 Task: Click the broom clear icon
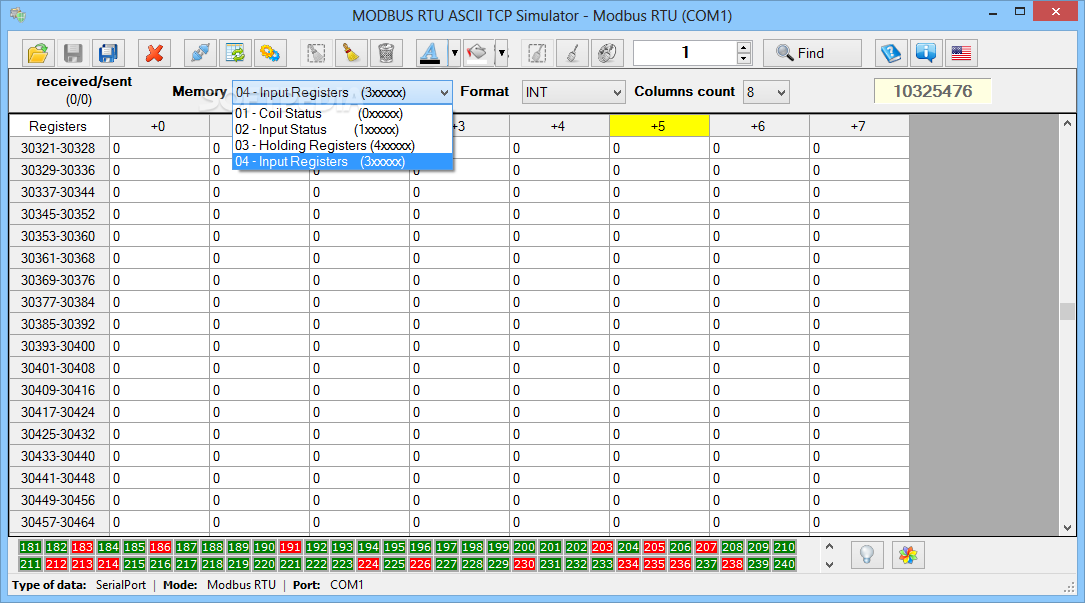tap(352, 53)
